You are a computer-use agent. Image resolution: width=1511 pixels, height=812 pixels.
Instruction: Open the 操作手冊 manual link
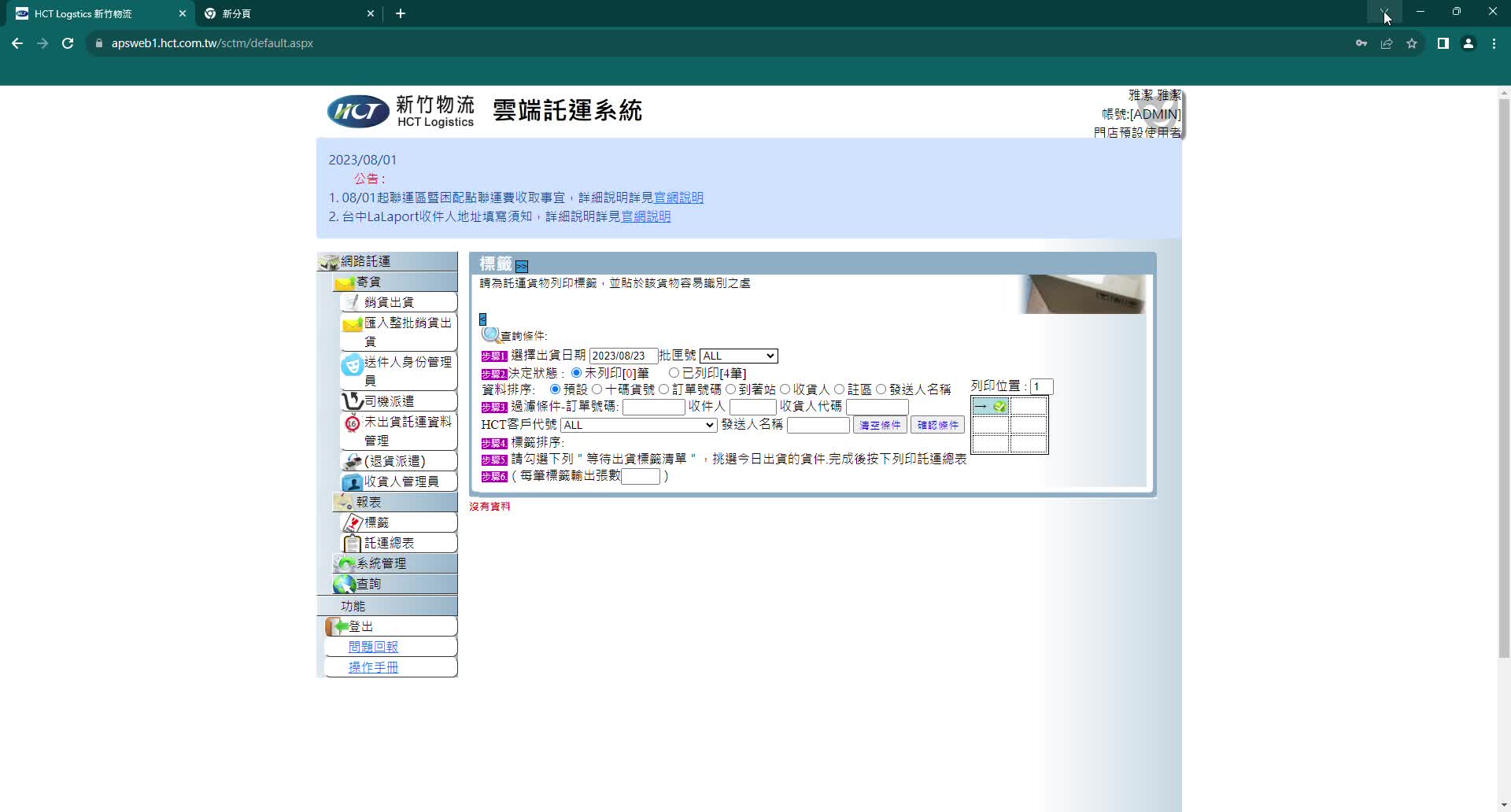[x=373, y=667]
